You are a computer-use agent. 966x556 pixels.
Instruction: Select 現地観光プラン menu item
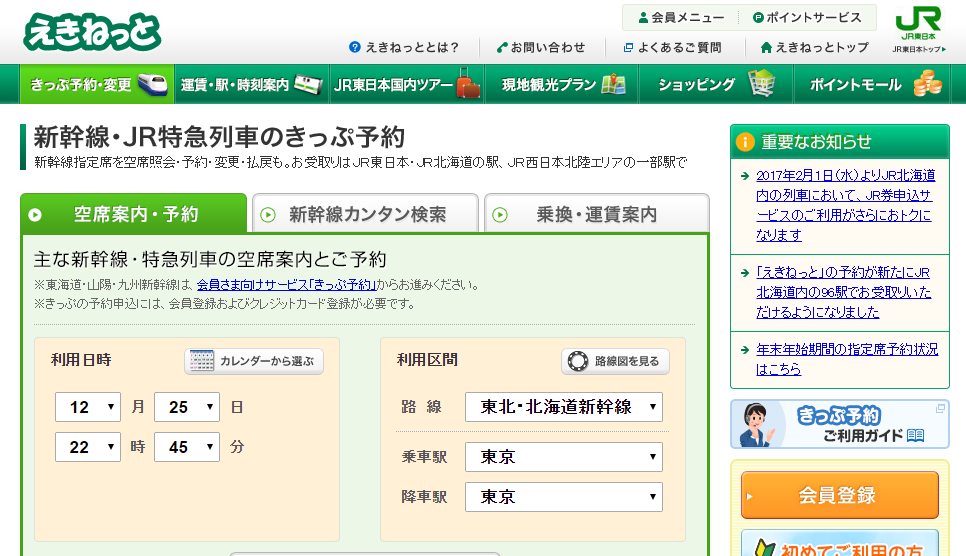(561, 84)
